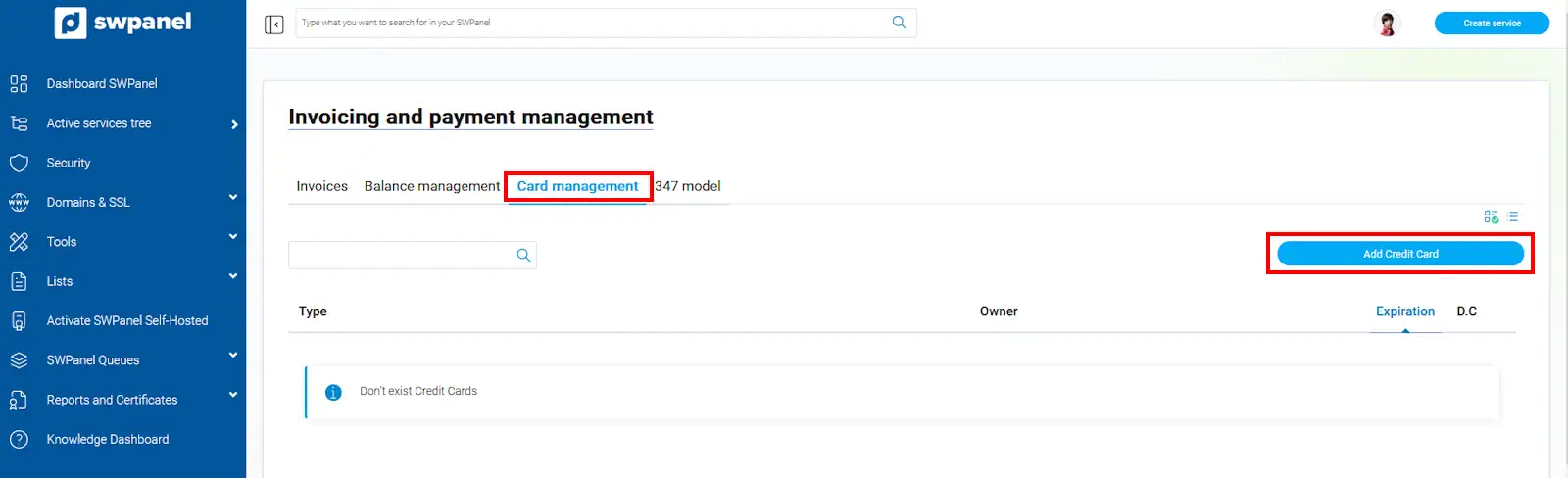Viewport: 1568px width, 478px height.
Task: Click the Active services tree icon
Action: pos(19,123)
